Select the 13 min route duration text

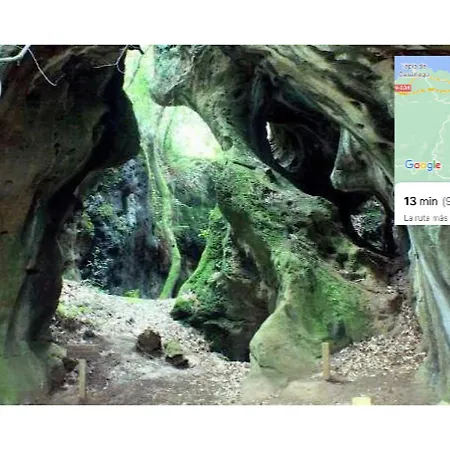[x=420, y=201]
